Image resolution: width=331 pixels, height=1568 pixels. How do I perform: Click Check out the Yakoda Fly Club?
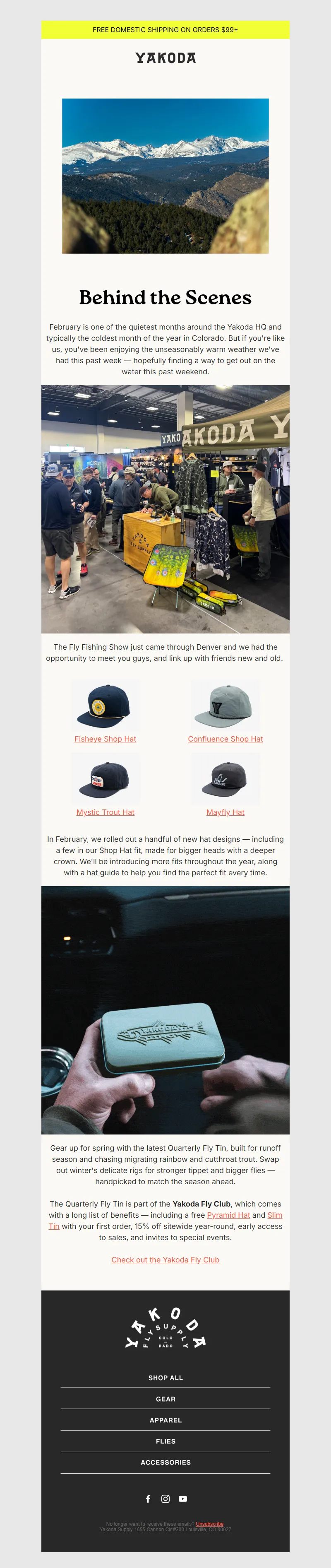[165, 1260]
